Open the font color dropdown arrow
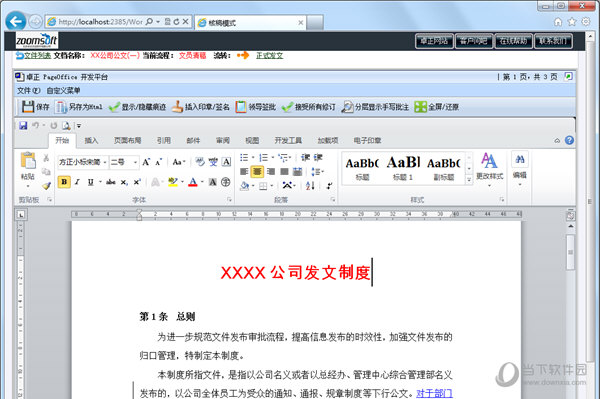 (x=202, y=182)
